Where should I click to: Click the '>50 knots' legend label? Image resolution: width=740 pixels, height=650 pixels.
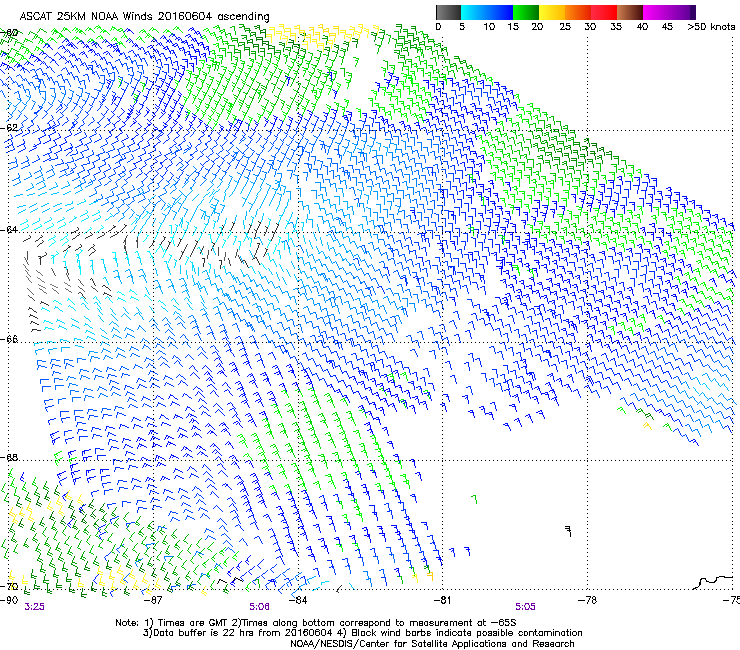pos(711,27)
